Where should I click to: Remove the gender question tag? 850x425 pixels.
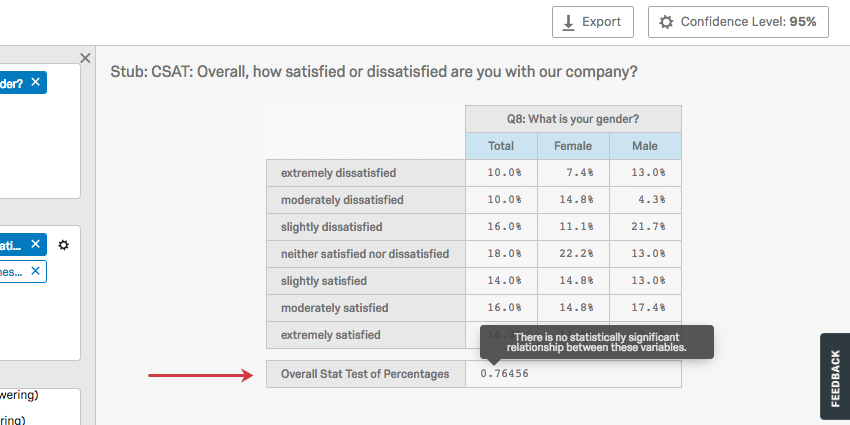click(x=36, y=82)
